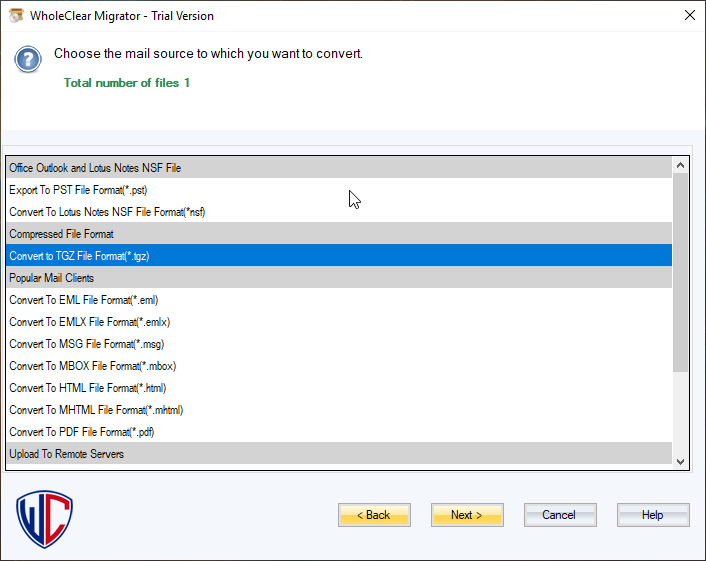The height and width of the screenshot is (561, 706).
Task: Click the Popular Mail Clients header row
Action: 339,278
